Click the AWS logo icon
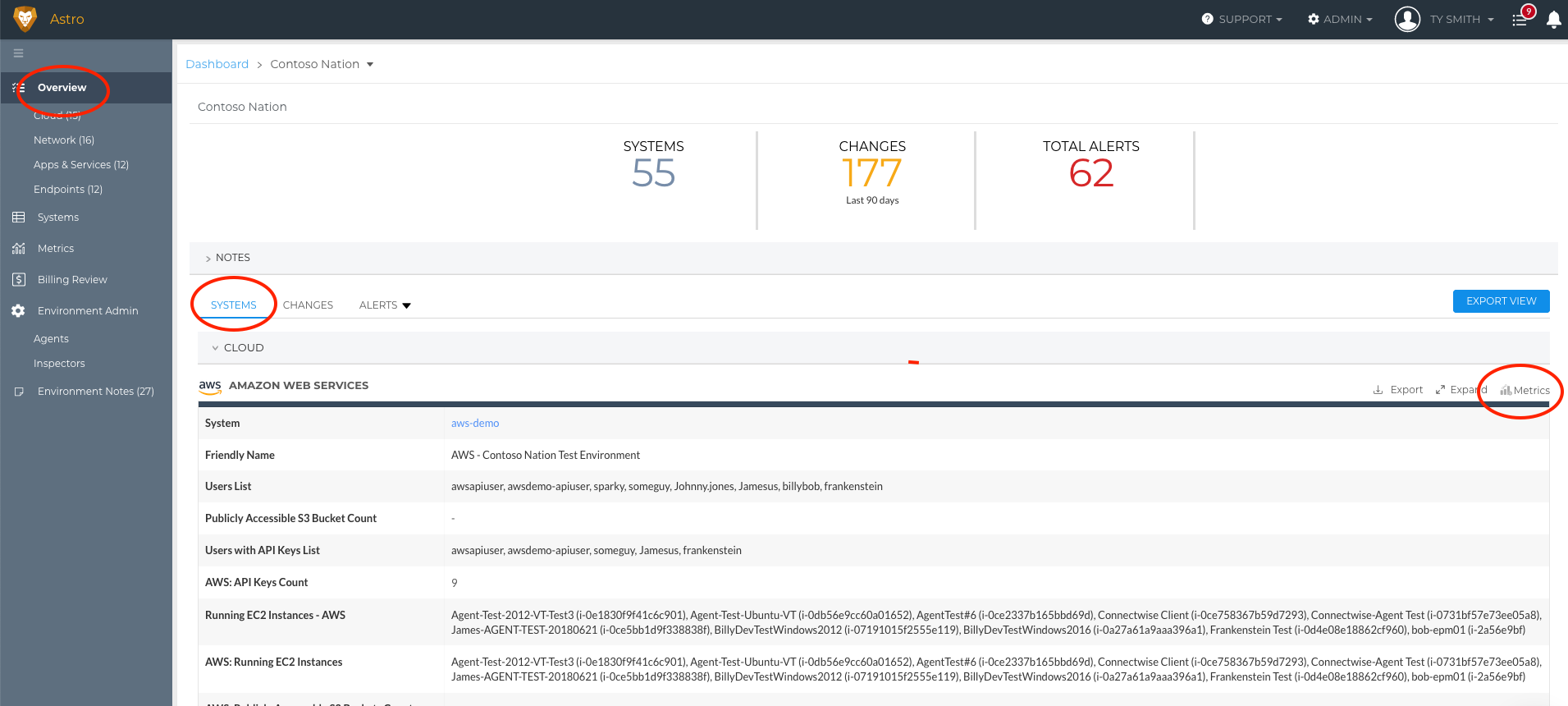 (210, 386)
